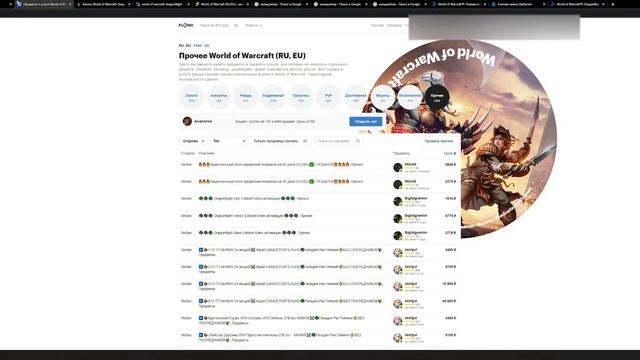The image size is (640, 360).
Task: Focus the 'Поиск по 251 игре' search field
Action: point(215,26)
